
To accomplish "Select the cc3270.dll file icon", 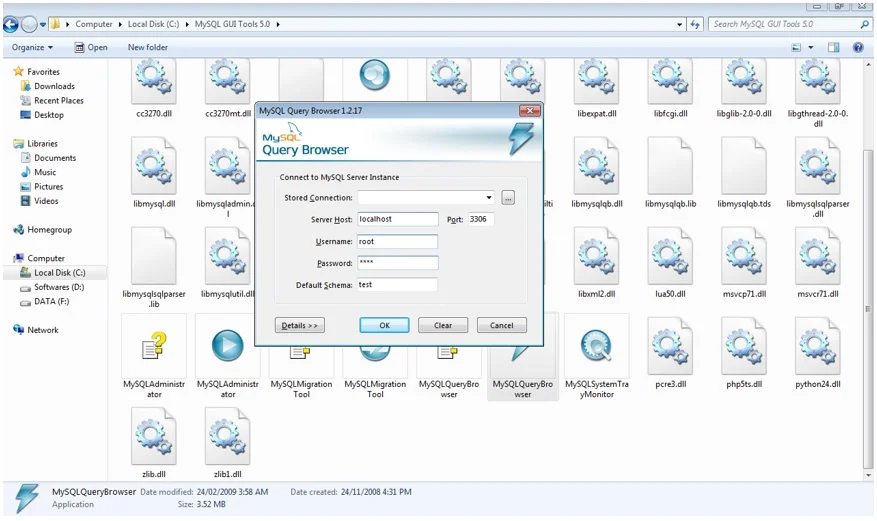I will click(x=154, y=83).
